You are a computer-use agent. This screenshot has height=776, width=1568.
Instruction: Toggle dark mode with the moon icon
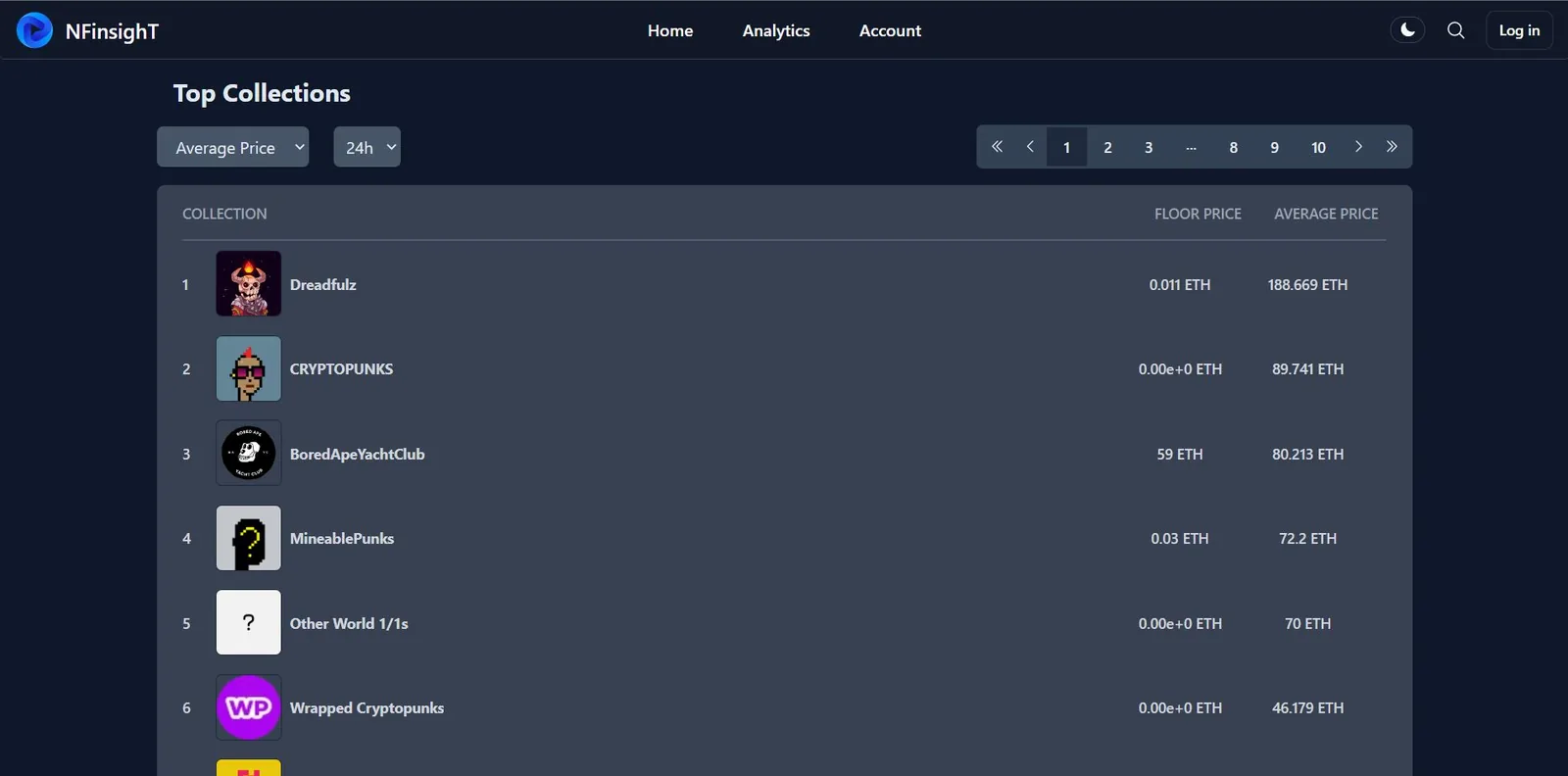coord(1407,30)
